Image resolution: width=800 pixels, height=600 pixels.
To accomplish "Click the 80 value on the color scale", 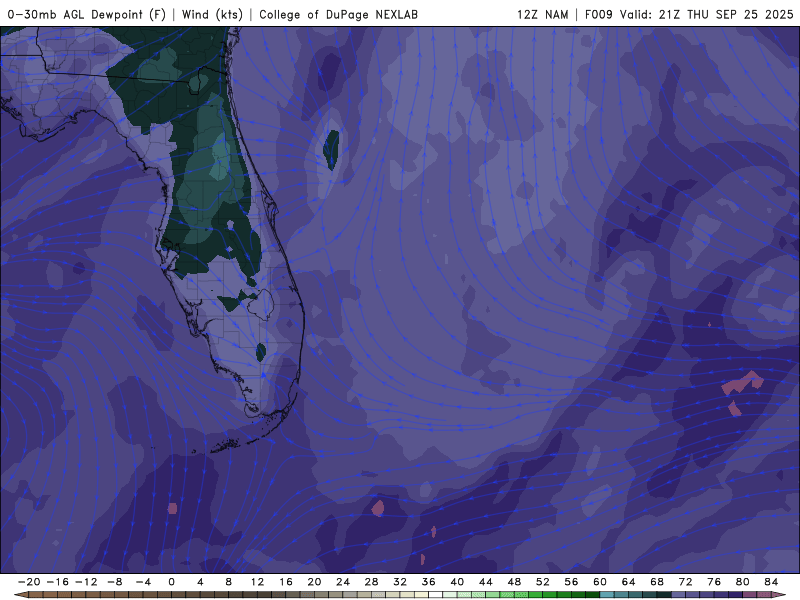I will click(743, 582).
